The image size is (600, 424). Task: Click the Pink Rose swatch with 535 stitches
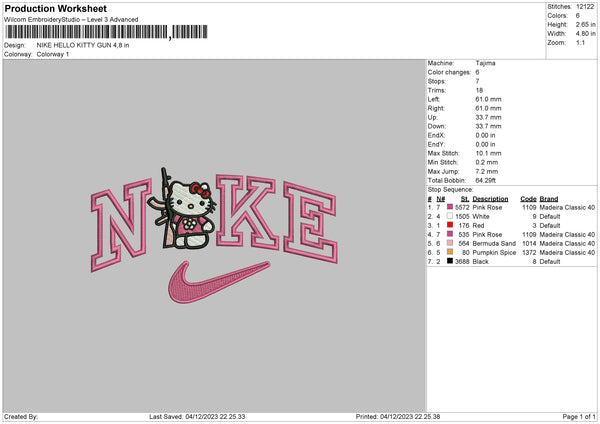point(450,234)
